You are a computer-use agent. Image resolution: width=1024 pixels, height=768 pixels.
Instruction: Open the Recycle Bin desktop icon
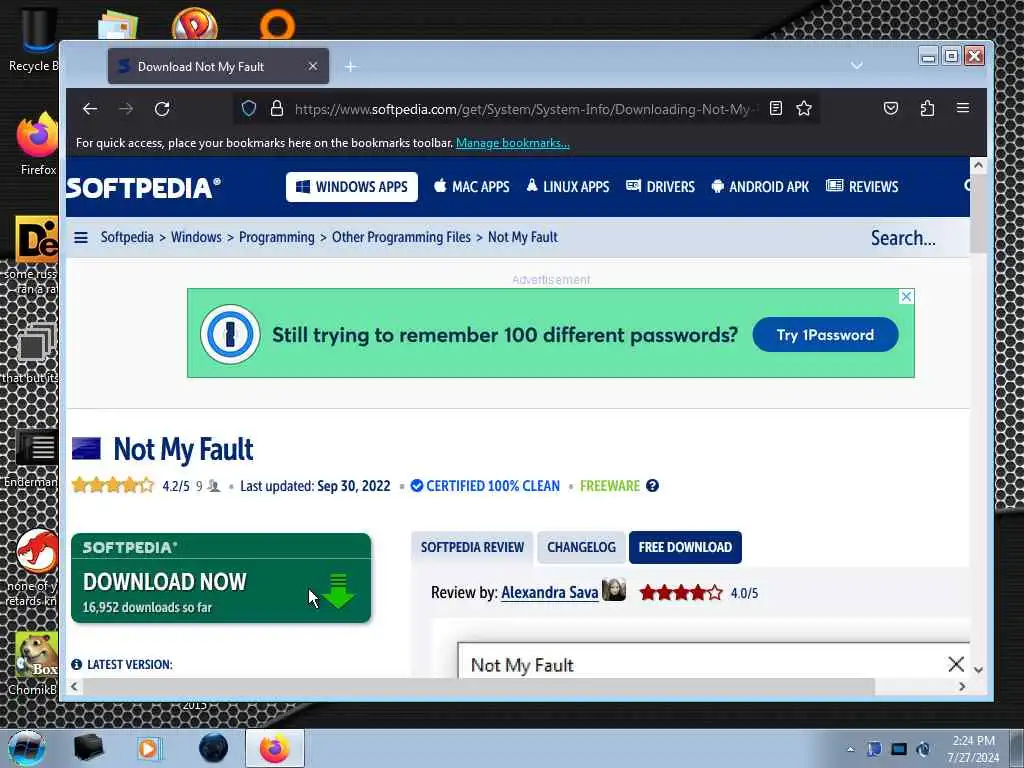tap(33, 40)
